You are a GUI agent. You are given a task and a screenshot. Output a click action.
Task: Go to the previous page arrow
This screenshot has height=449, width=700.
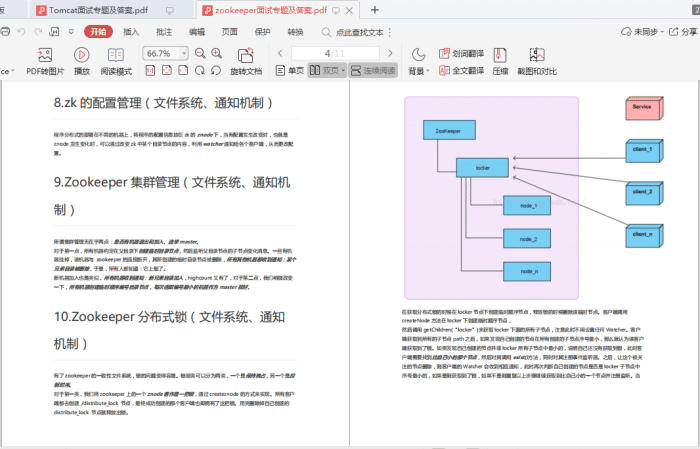click(280, 53)
